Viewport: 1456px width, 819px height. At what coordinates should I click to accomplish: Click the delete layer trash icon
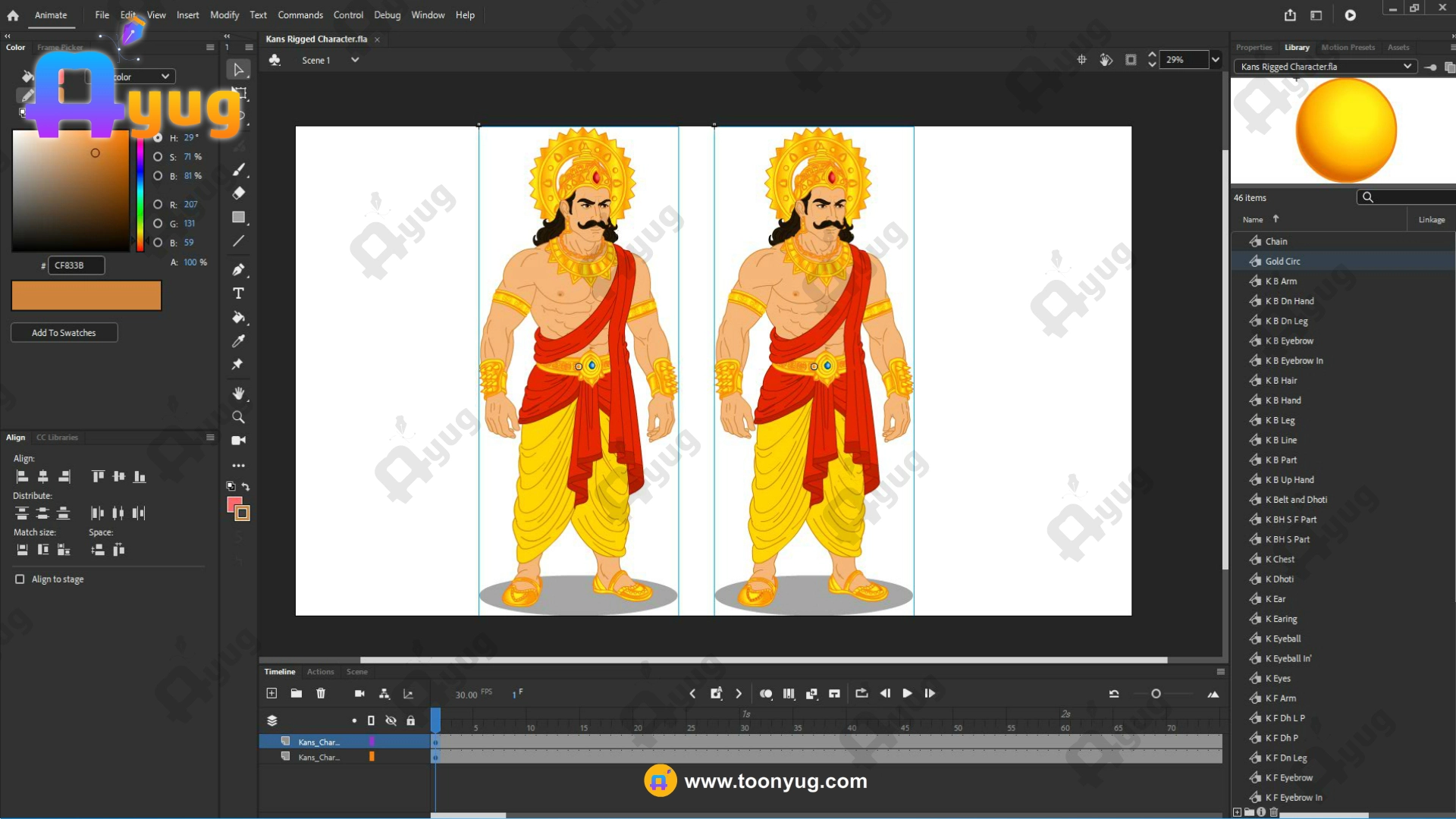point(321,693)
